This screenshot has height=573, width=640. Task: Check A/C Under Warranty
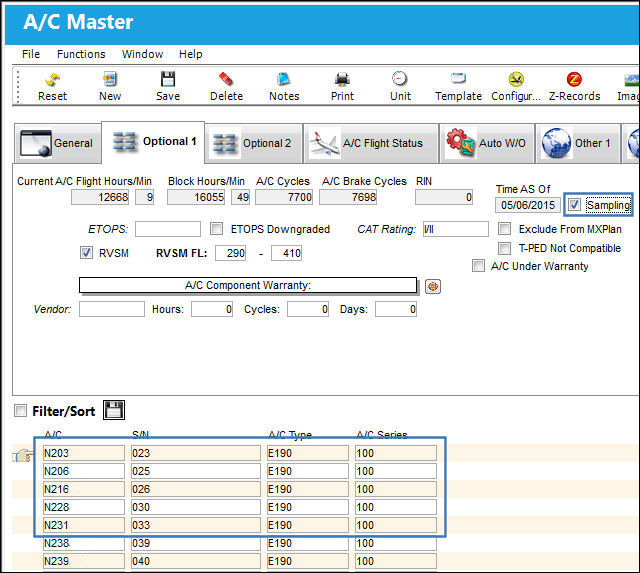(478, 266)
